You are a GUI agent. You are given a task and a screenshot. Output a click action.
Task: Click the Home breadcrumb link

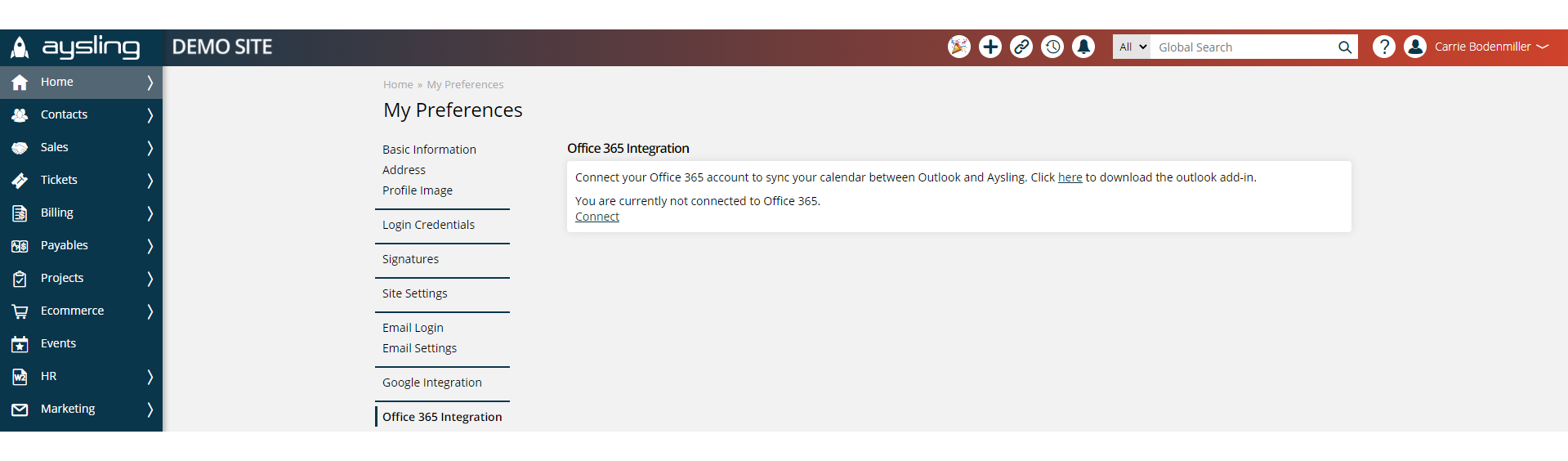(398, 85)
